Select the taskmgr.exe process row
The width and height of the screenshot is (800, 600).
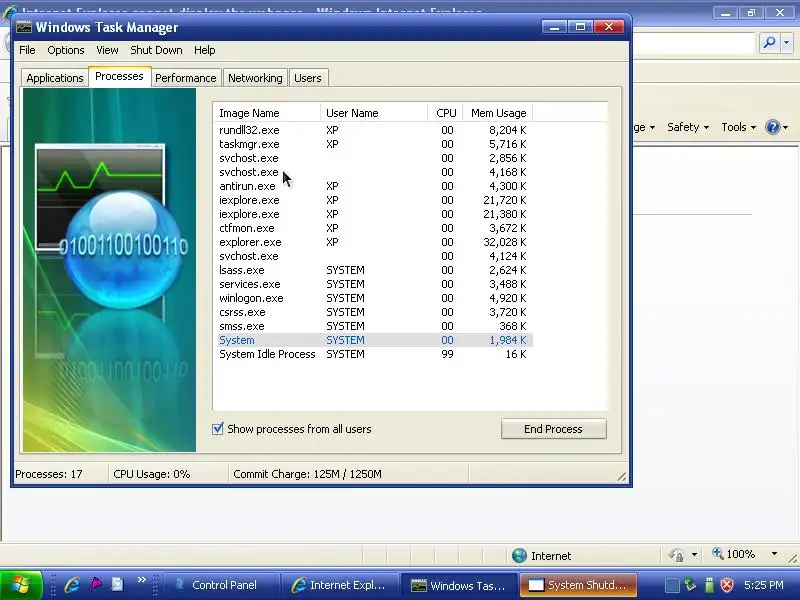point(375,144)
